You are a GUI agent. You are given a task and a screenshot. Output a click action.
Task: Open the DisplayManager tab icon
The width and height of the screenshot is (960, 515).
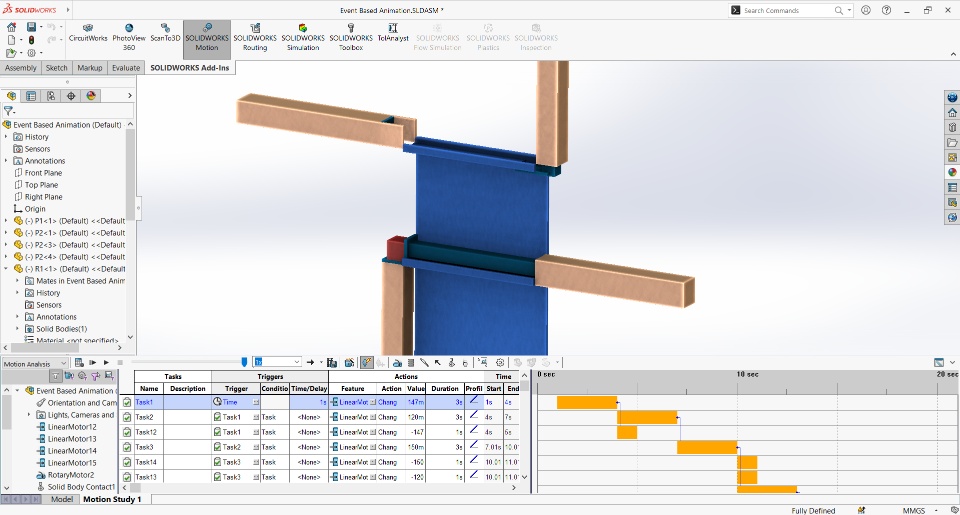(91, 96)
